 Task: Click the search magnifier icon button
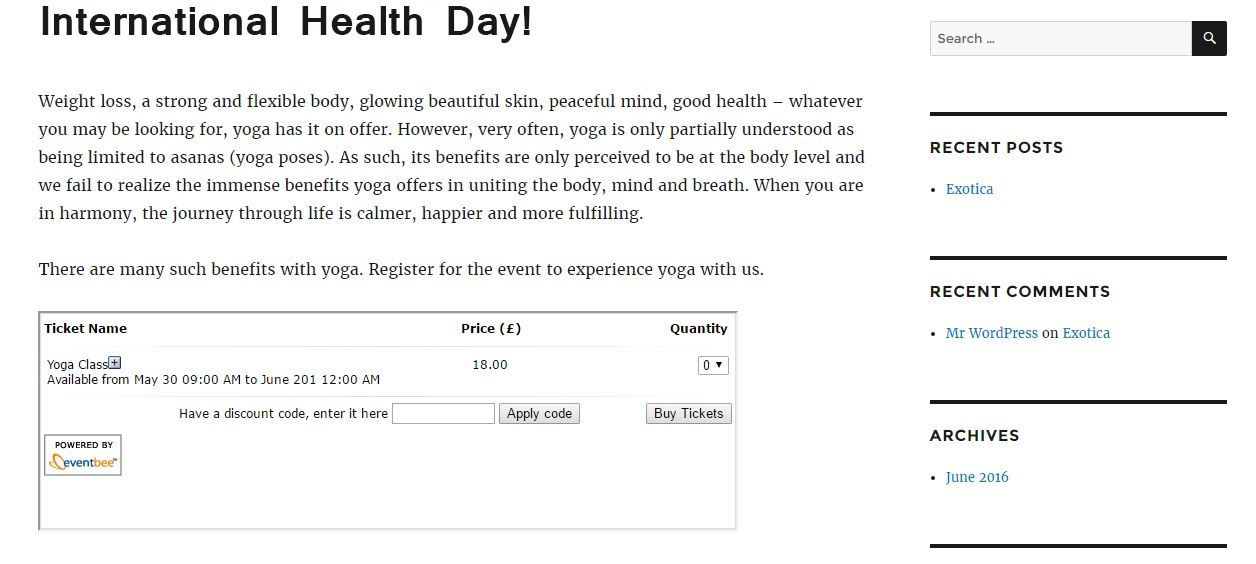click(x=1209, y=39)
